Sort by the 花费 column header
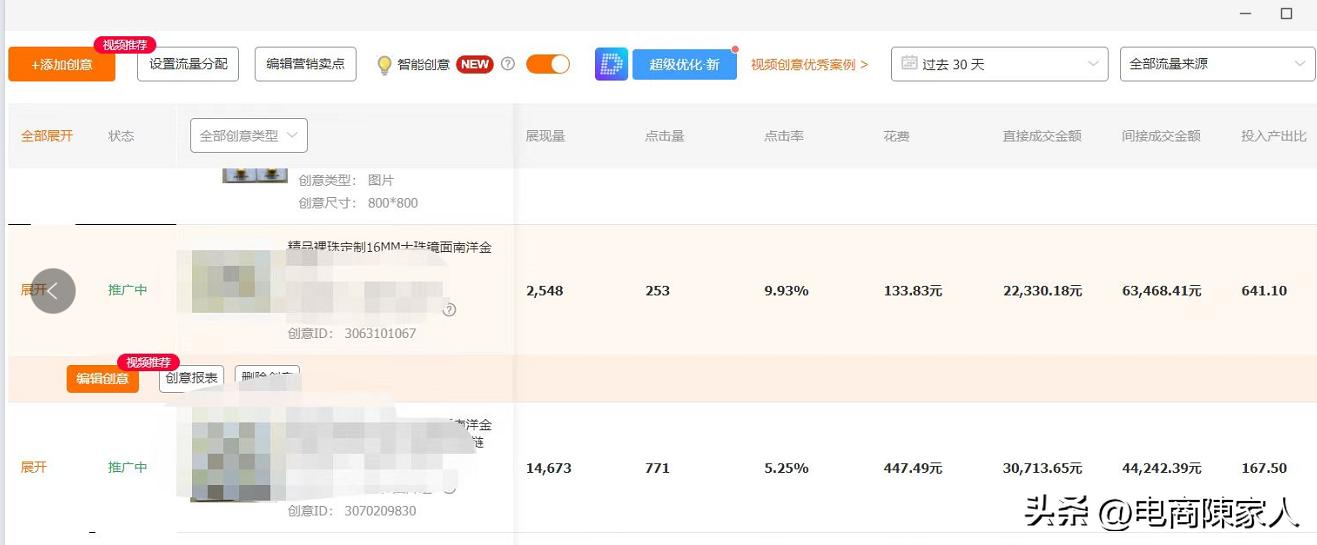 click(x=896, y=136)
